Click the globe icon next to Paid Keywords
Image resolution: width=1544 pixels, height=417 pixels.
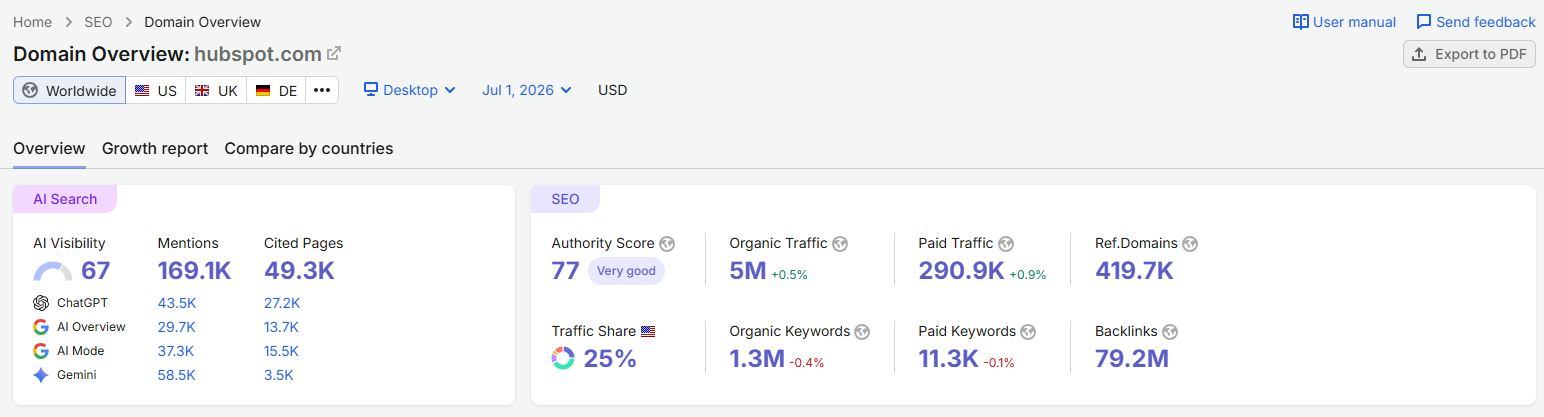point(1028,331)
